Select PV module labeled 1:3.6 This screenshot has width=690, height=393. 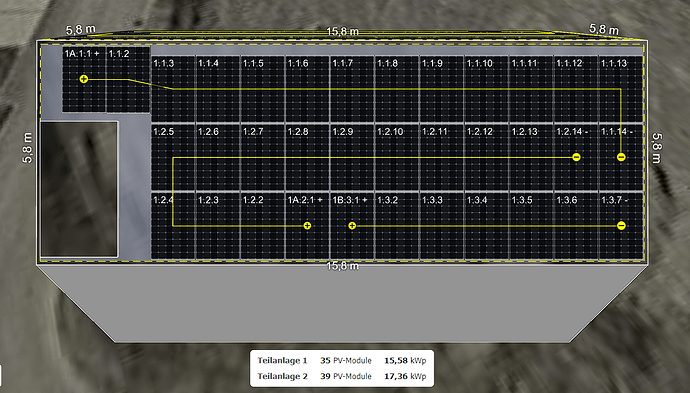point(576,226)
